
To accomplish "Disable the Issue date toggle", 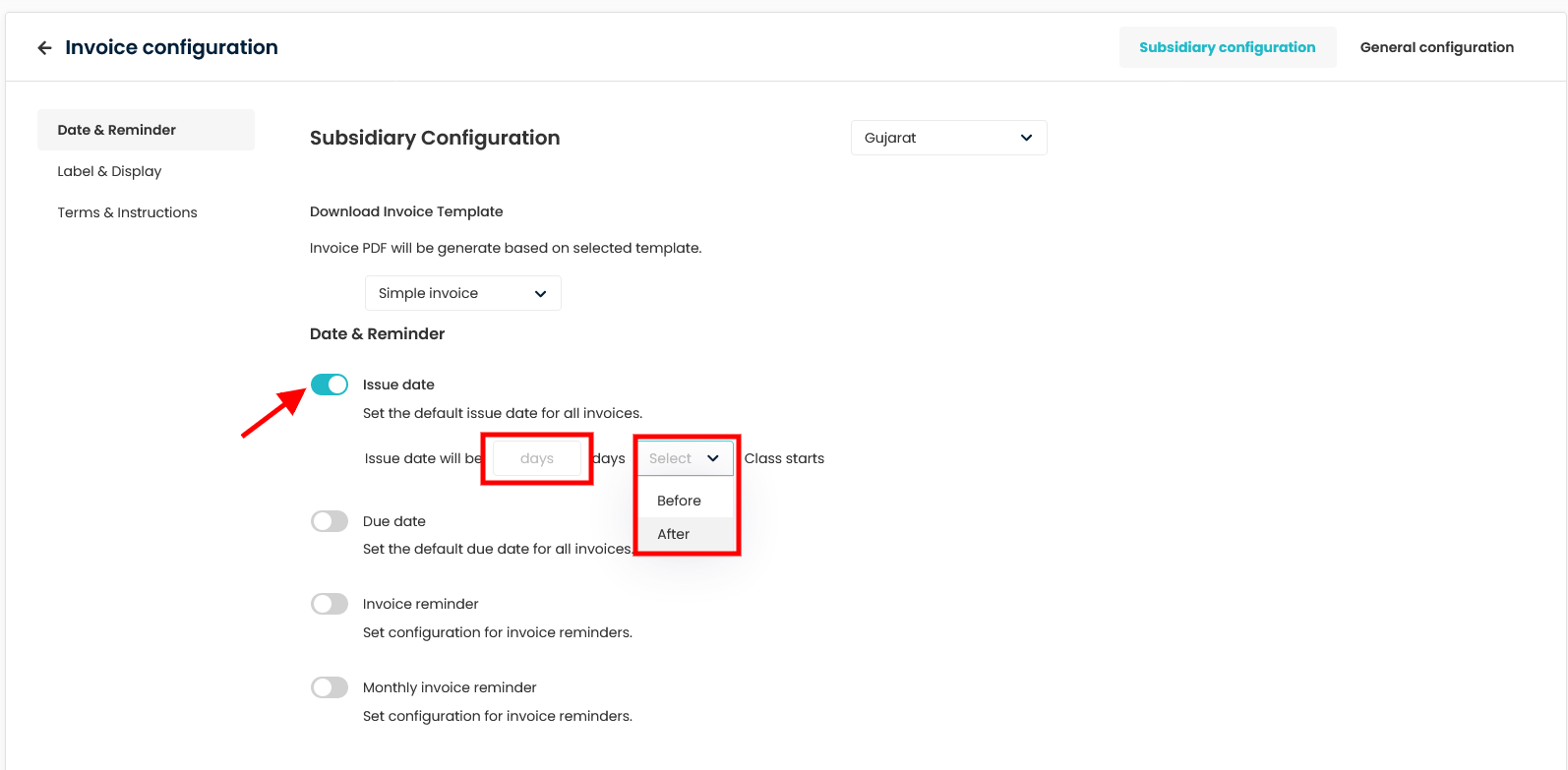I will 330,385.
